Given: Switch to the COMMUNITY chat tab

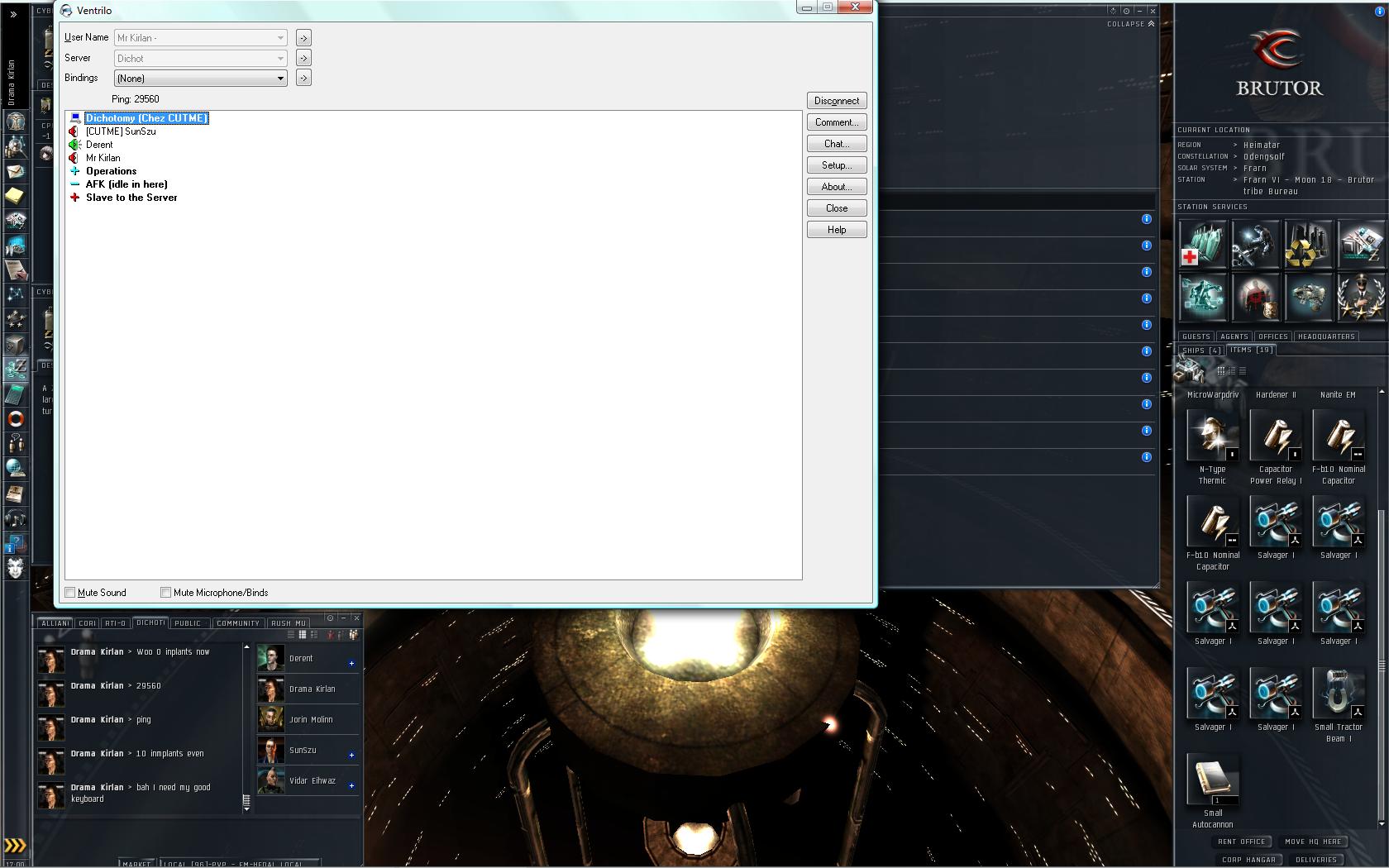Looking at the screenshot, I should pyautogui.click(x=238, y=623).
